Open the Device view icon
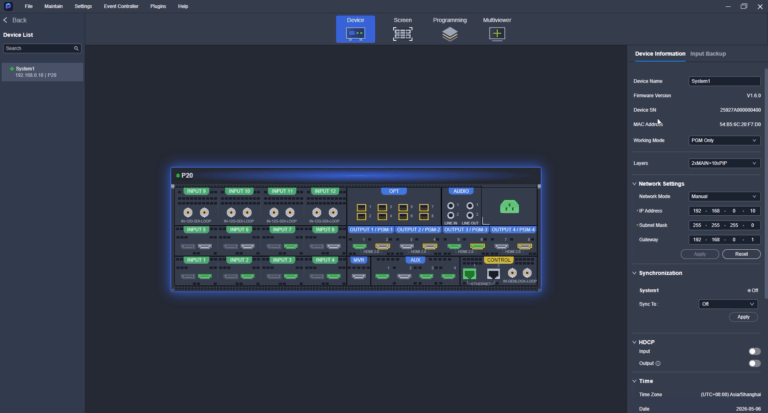768x413 pixels. click(x=355, y=33)
